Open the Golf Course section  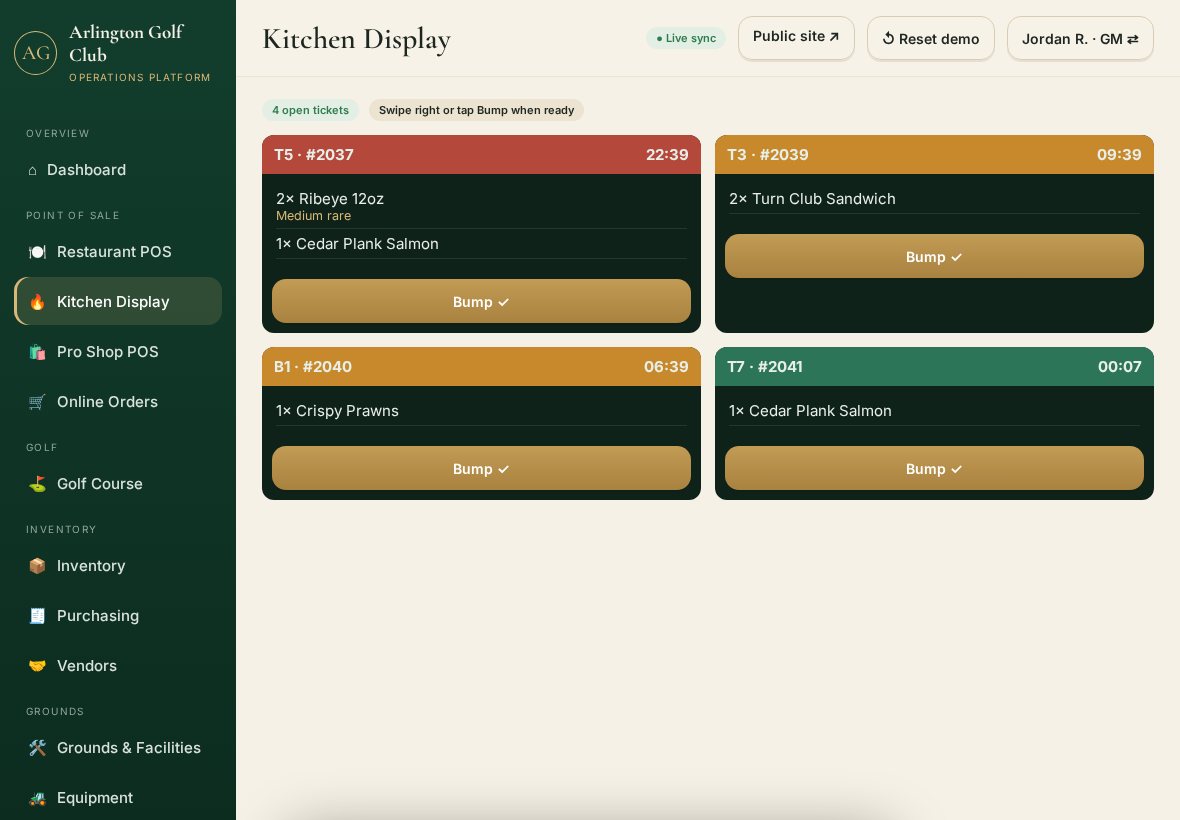(118, 484)
